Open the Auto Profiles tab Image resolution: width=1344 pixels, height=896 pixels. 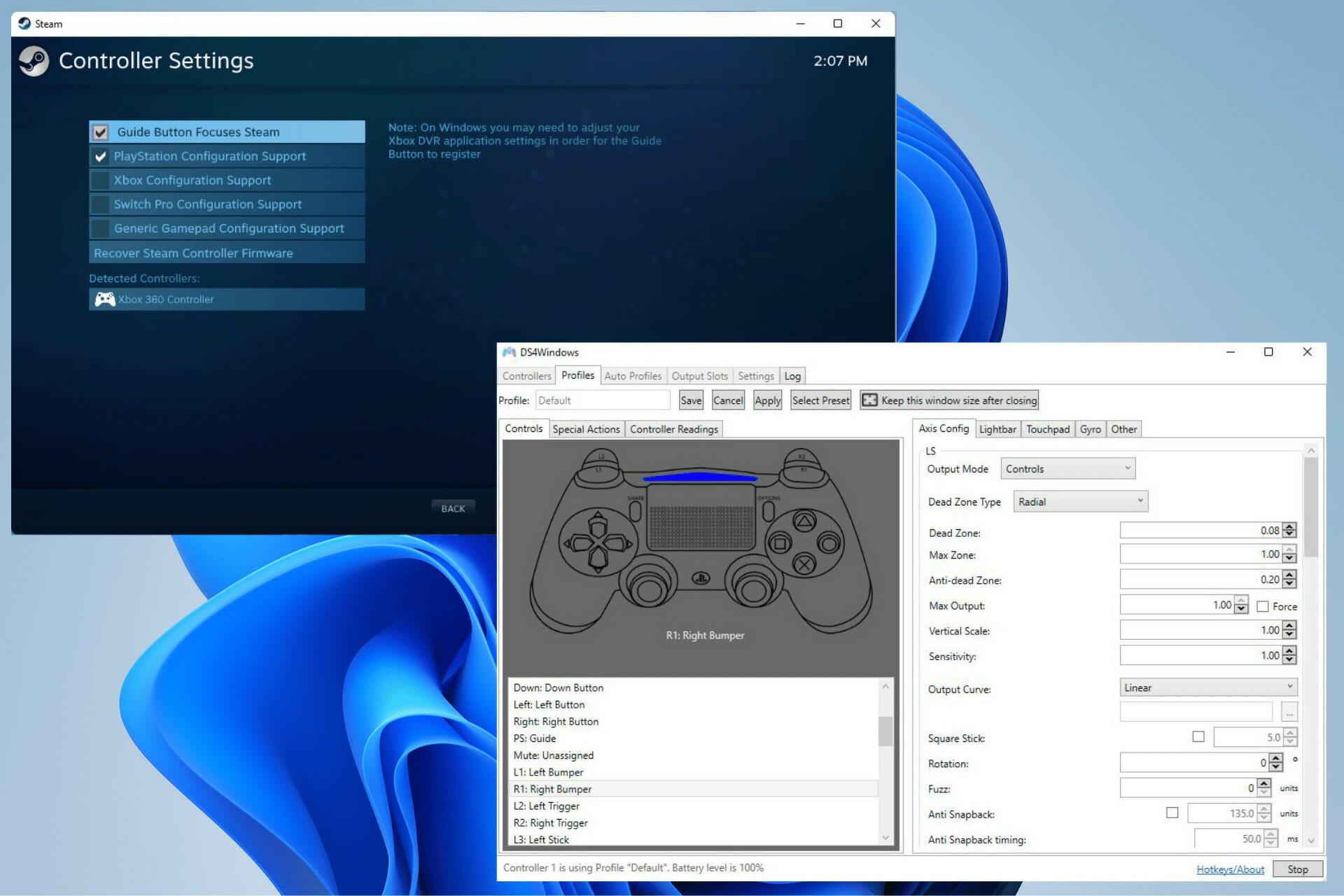[x=633, y=376]
